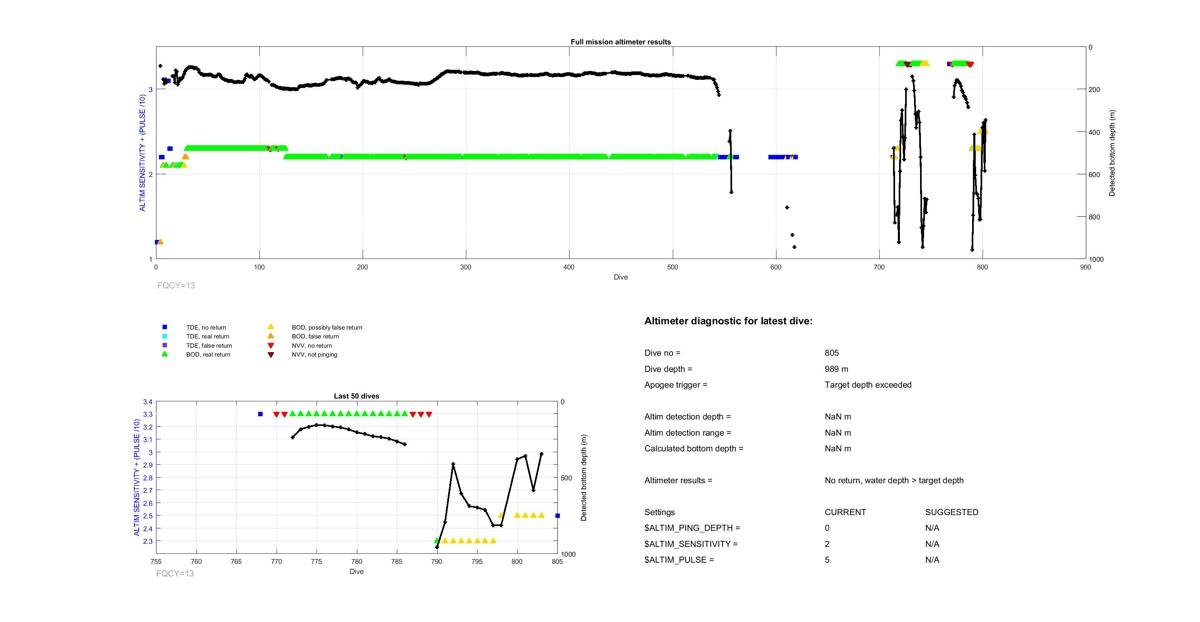1200x622 pixels.
Task: Click the green triangle marker at dive 790 in Last 50 dives
Action: pos(437,541)
